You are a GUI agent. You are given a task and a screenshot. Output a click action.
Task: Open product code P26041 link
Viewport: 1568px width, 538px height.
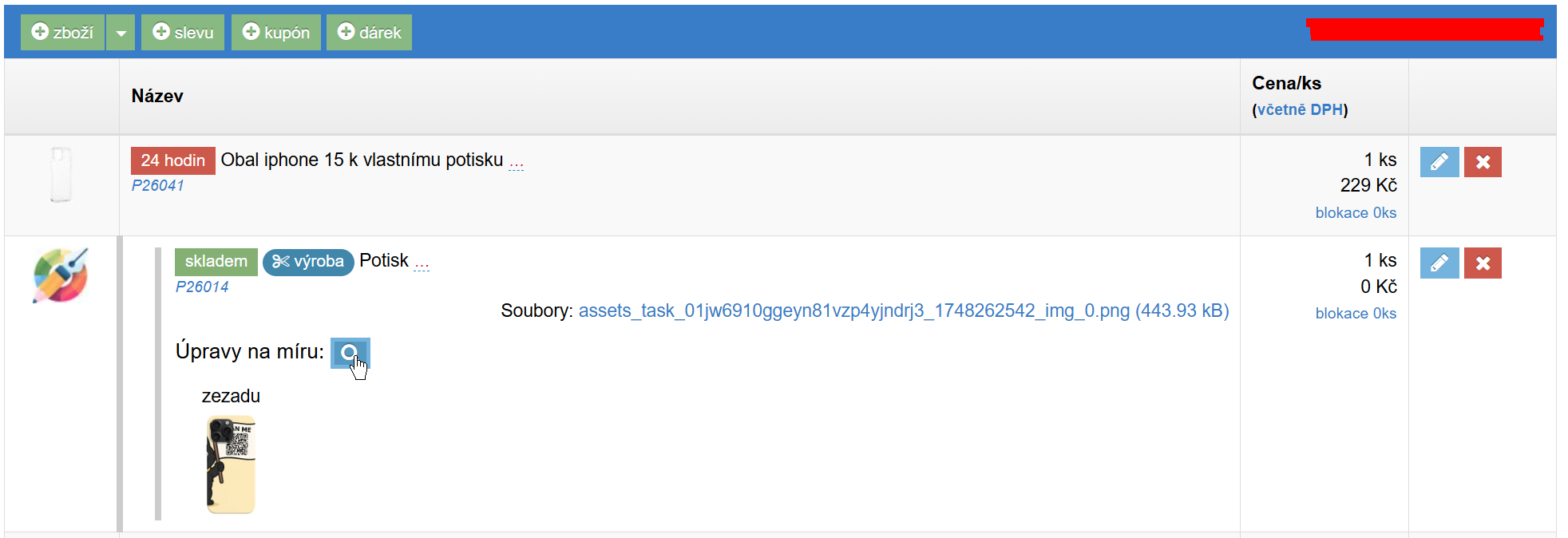click(158, 185)
